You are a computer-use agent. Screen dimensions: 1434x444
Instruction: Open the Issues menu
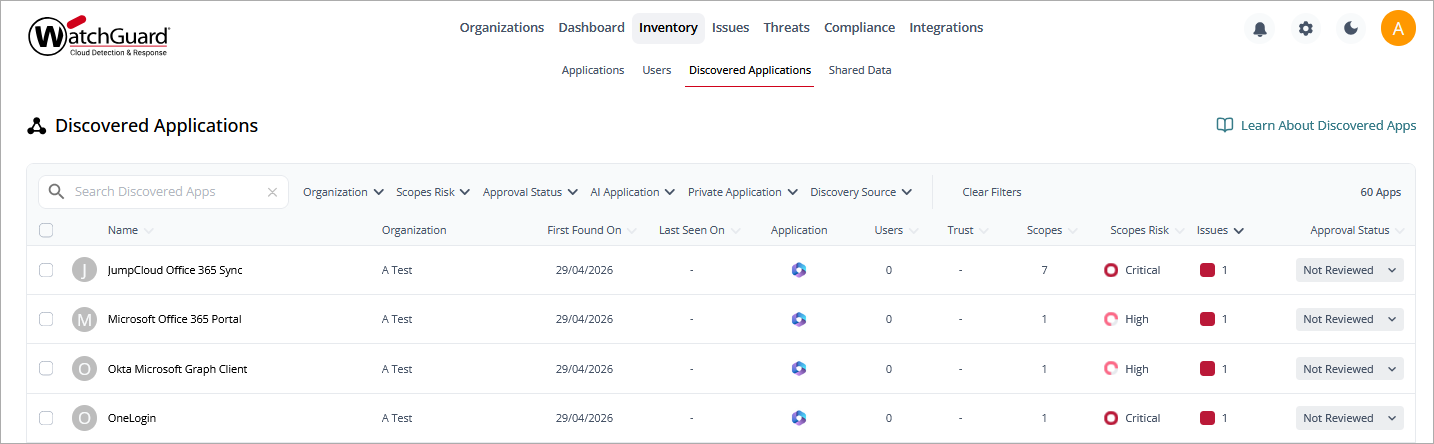731,28
